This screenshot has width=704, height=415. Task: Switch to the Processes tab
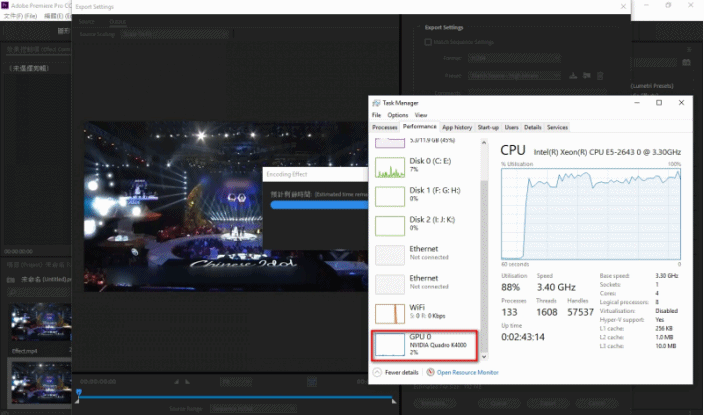tap(385, 128)
